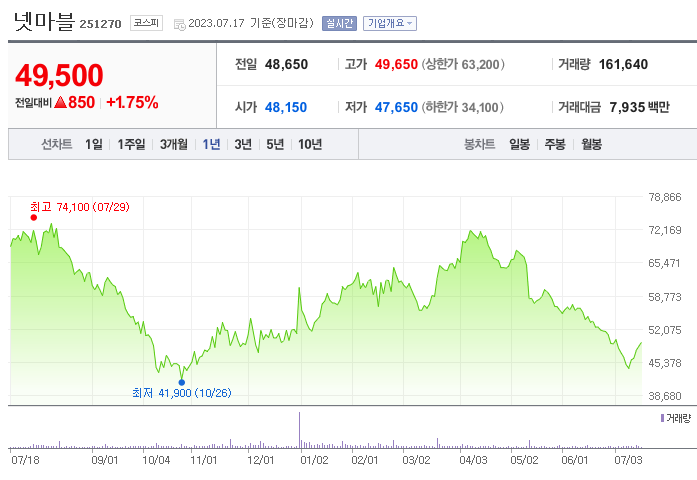Click the 최고 74,100 (07/29) label
The height and width of the screenshot is (480, 697).
point(80,207)
